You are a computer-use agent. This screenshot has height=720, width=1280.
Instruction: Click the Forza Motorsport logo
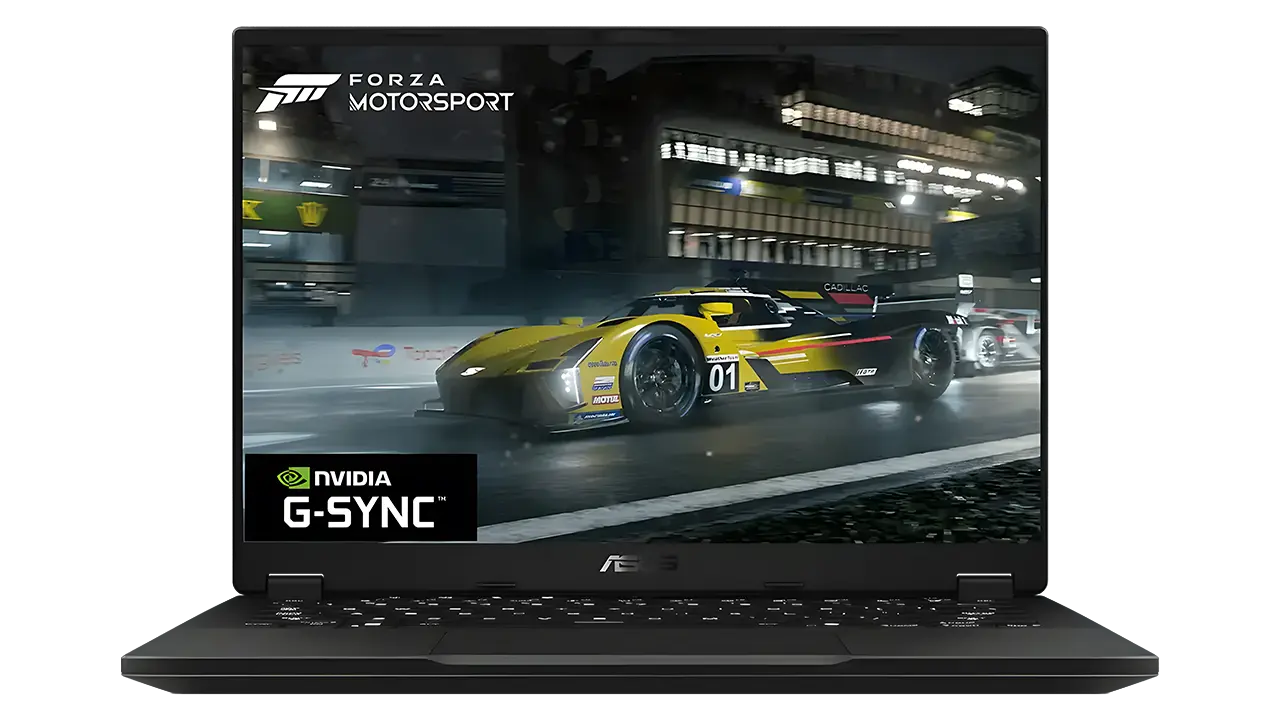(385, 92)
